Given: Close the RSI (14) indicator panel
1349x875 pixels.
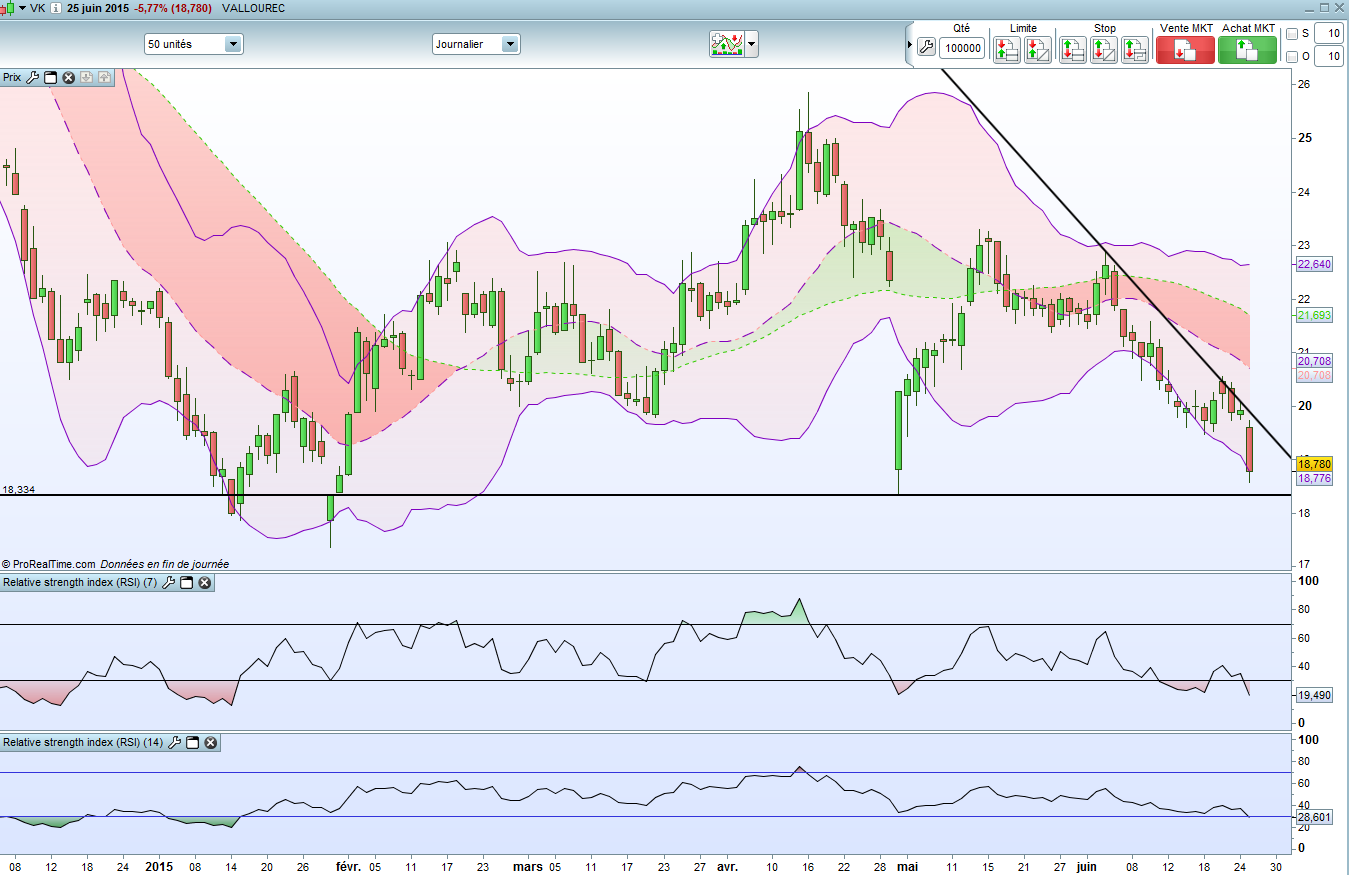Looking at the screenshot, I should pos(211,743).
